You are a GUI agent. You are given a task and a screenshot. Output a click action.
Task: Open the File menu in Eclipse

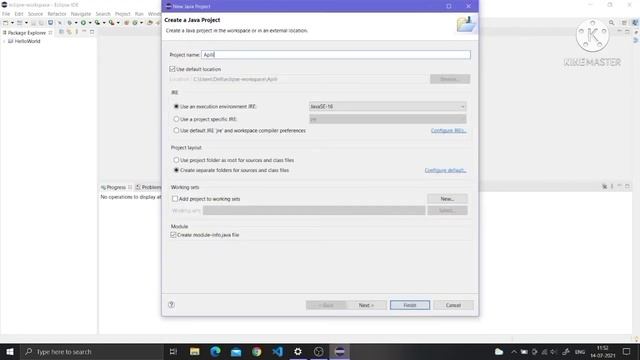pyautogui.click(x=6, y=14)
